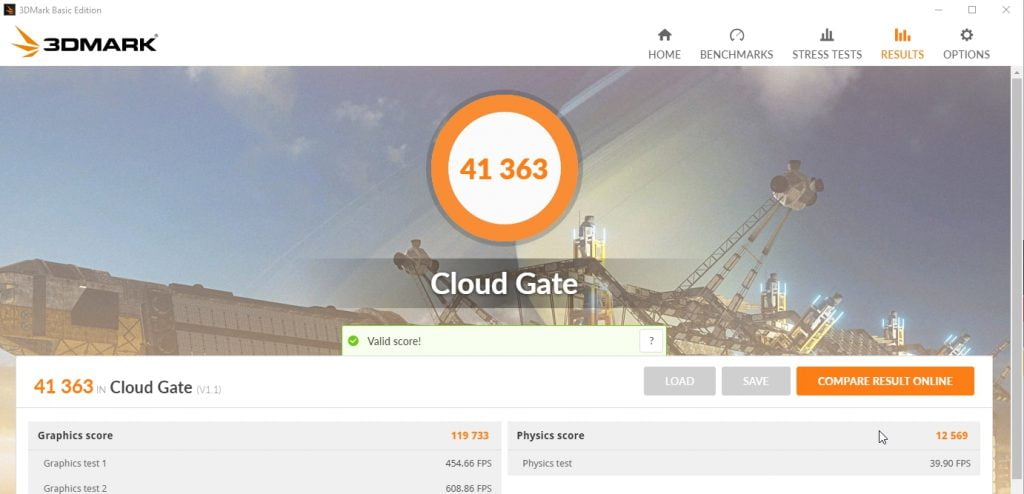
Task: Switch to the Benchmarks tab
Action: click(x=736, y=44)
